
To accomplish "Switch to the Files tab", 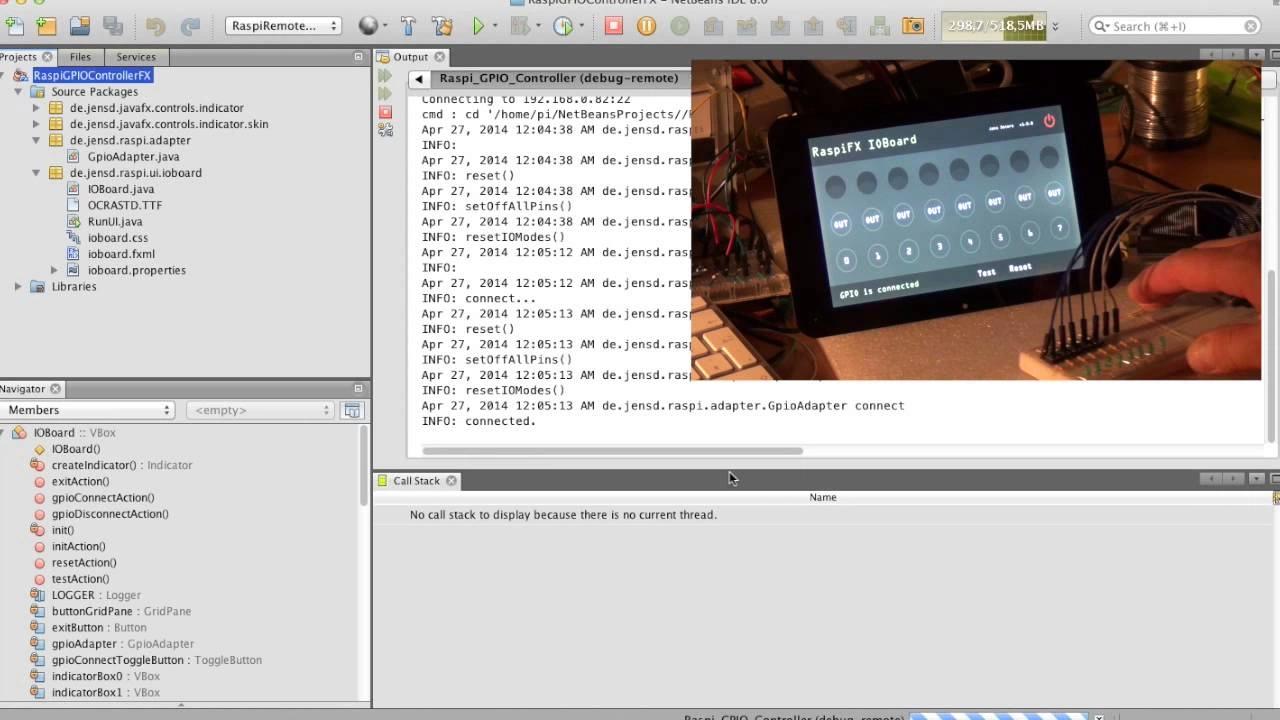I will 80,57.
